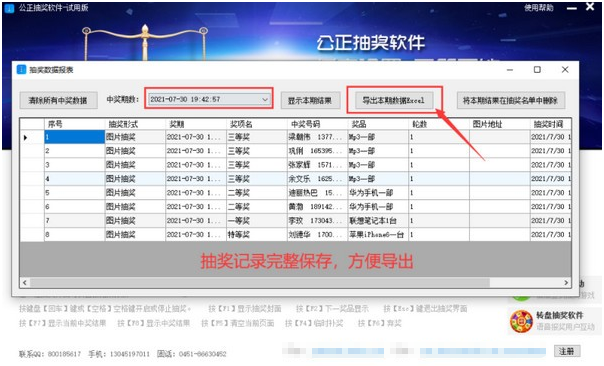
Task: Click the 转盘抽奖软件 wheel icon
Action: pyautogui.click(x=521, y=321)
